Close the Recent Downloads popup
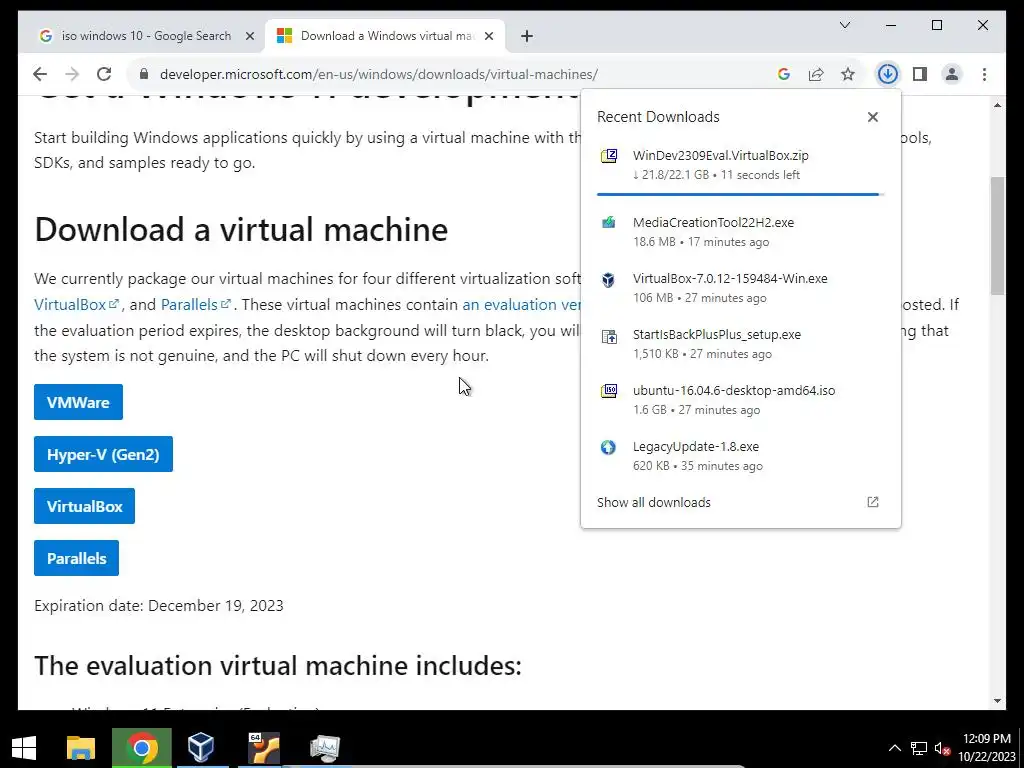Viewport: 1024px width, 768px height. (x=872, y=117)
